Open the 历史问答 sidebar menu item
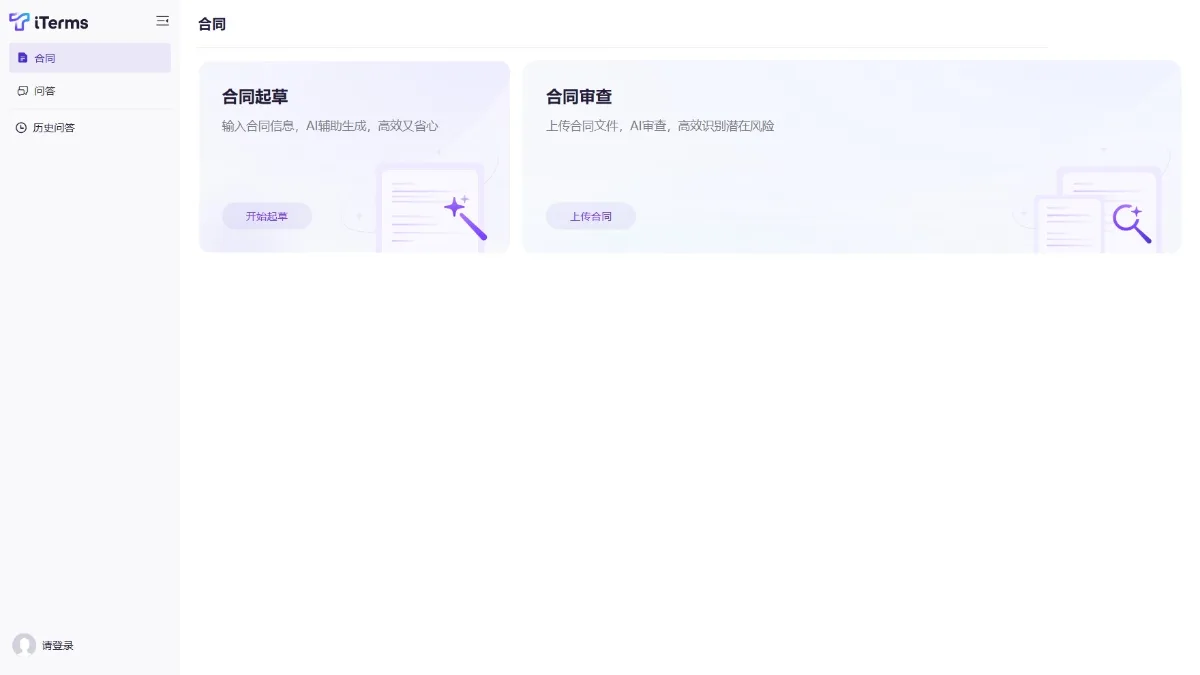The height and width of the screenshot is (675, 1200). click(x=90, y=128)
